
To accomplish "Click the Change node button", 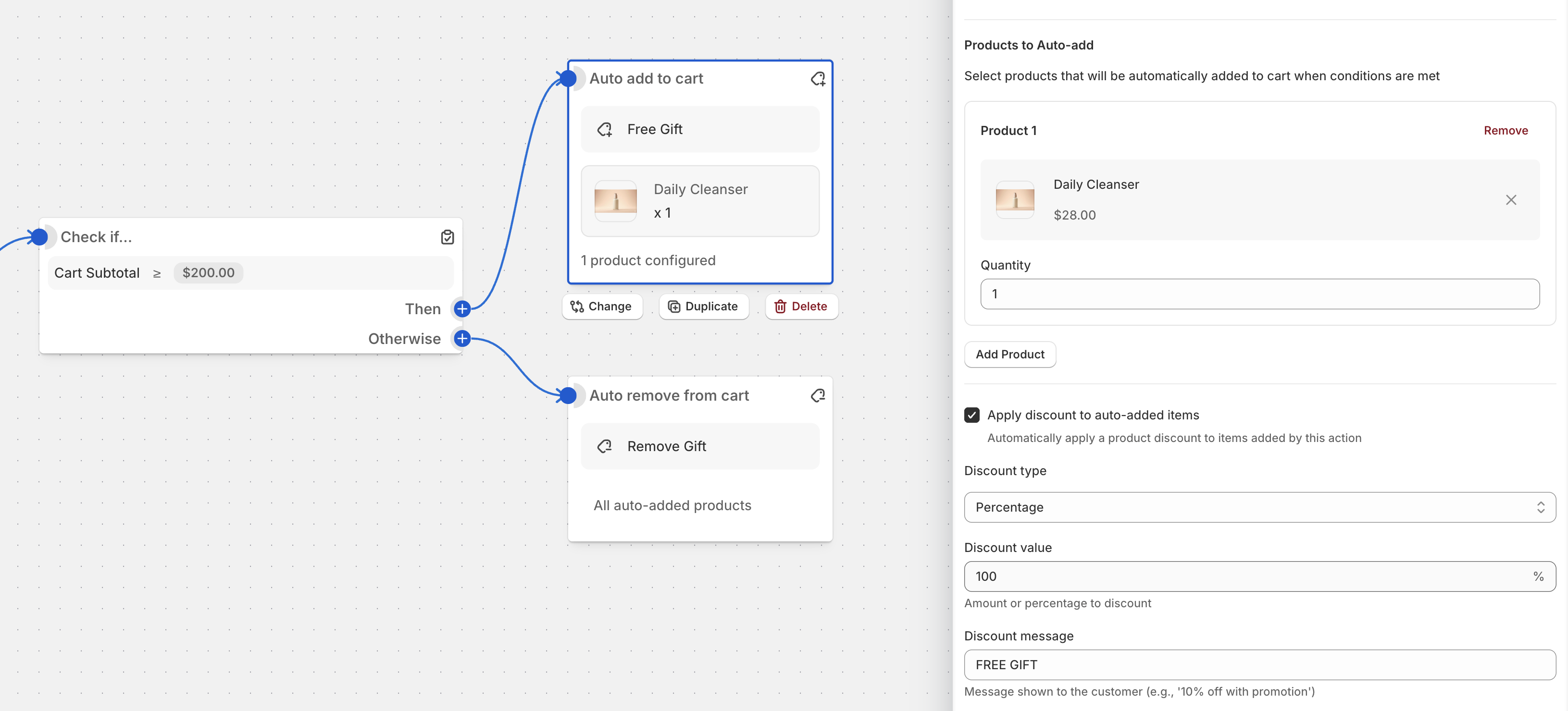I will [x=601, y=306].
